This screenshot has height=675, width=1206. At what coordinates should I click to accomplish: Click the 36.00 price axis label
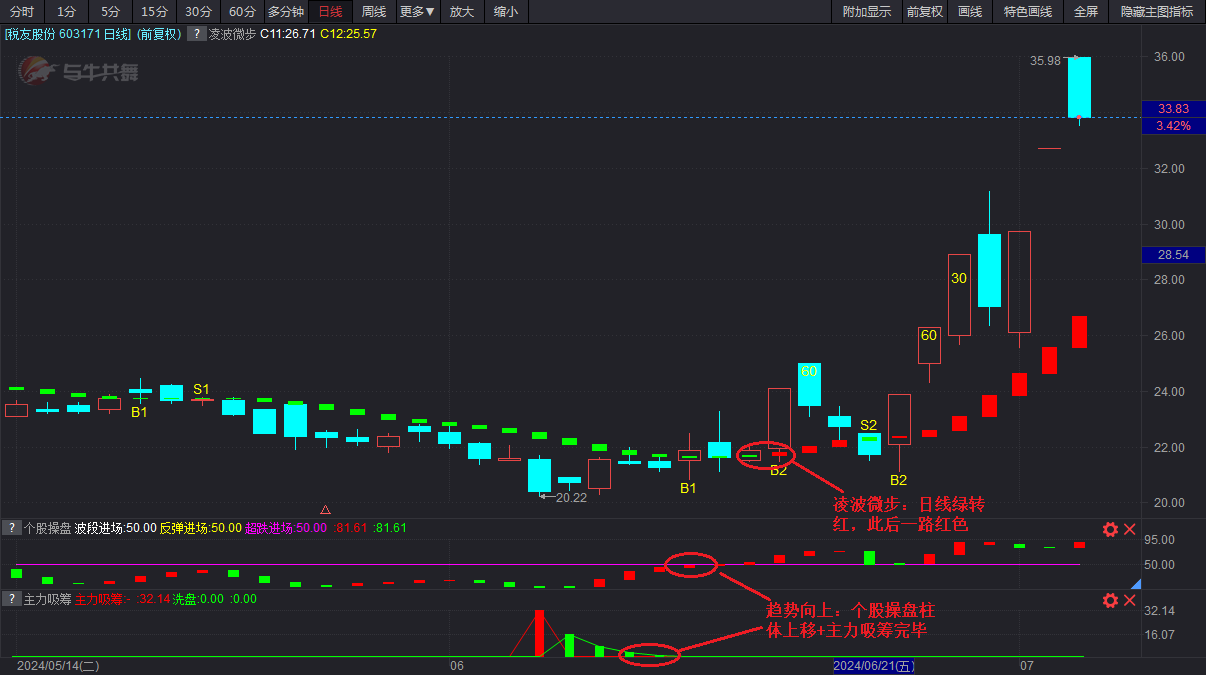click(1170, 57)
